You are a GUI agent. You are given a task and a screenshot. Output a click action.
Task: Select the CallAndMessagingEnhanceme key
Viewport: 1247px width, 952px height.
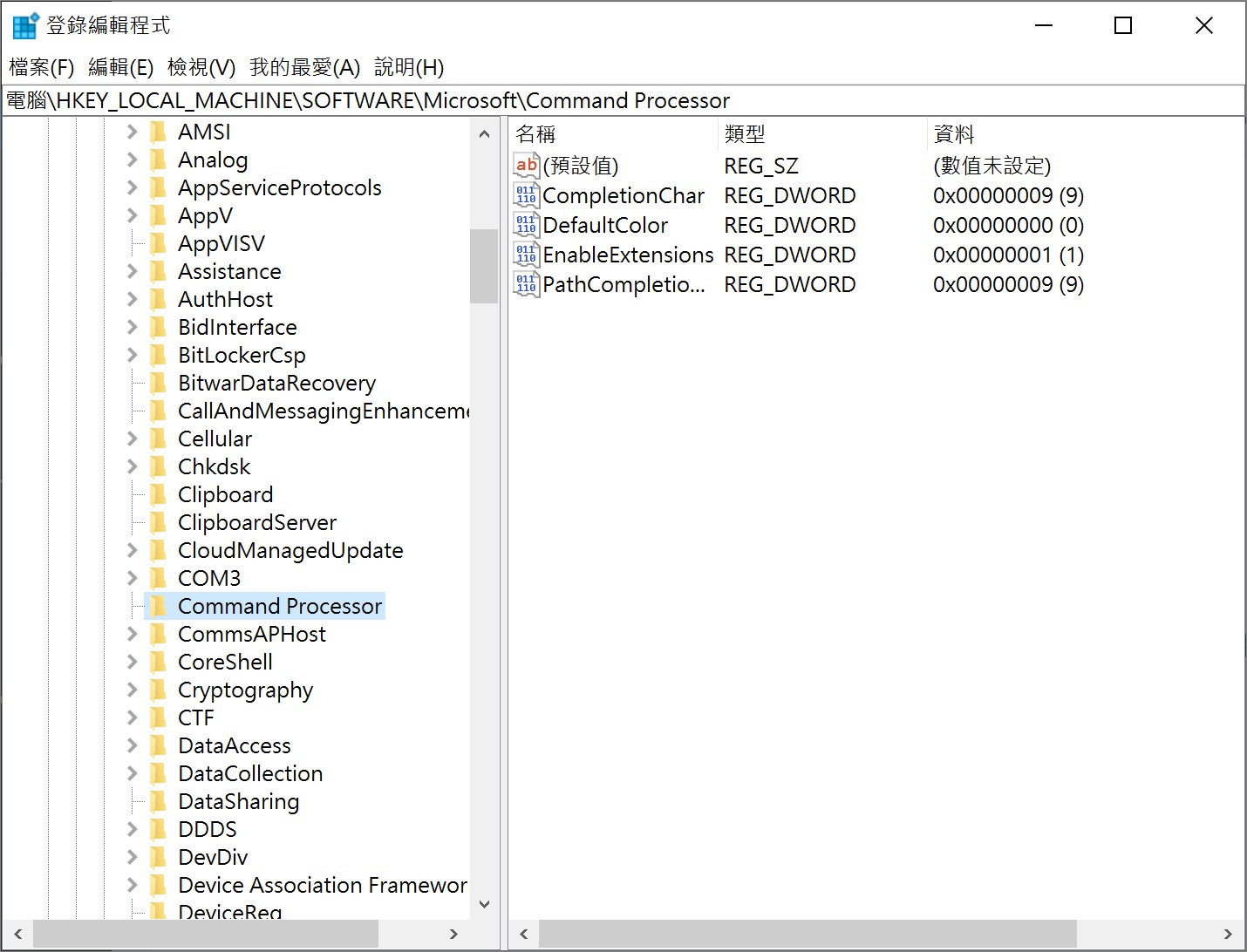323,411
